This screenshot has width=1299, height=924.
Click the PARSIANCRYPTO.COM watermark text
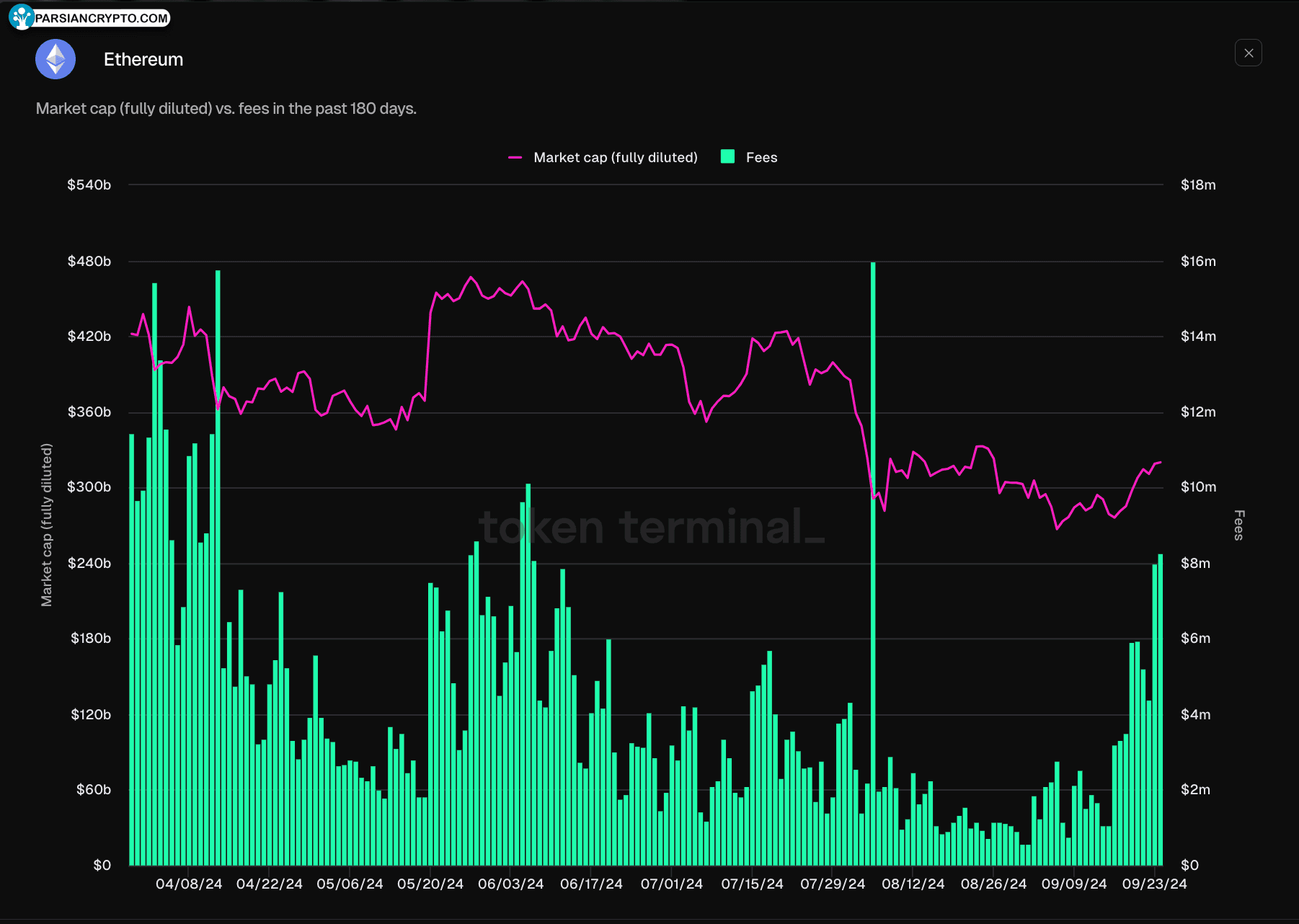click(x=101, y=19)
